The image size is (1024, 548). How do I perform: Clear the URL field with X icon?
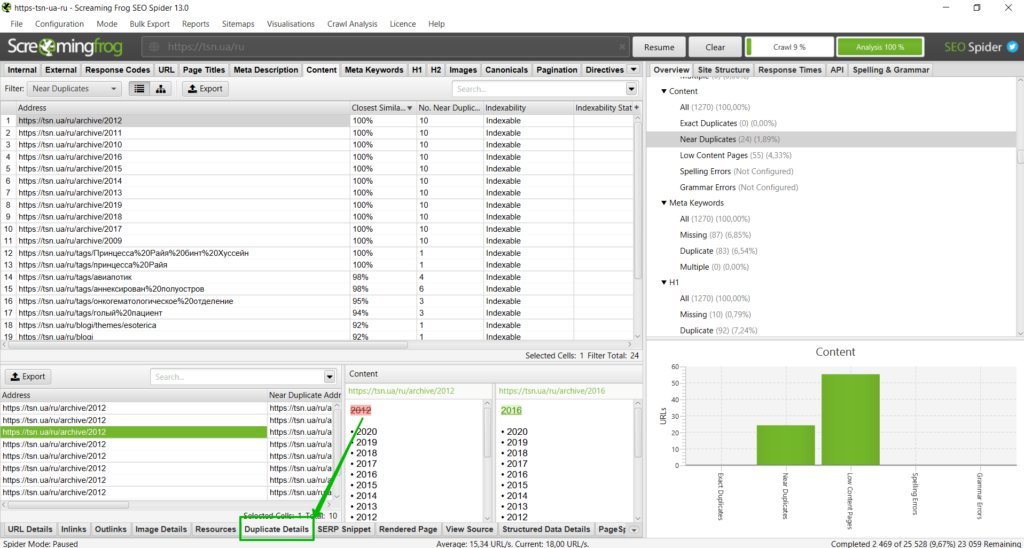(x=622, y=47)
